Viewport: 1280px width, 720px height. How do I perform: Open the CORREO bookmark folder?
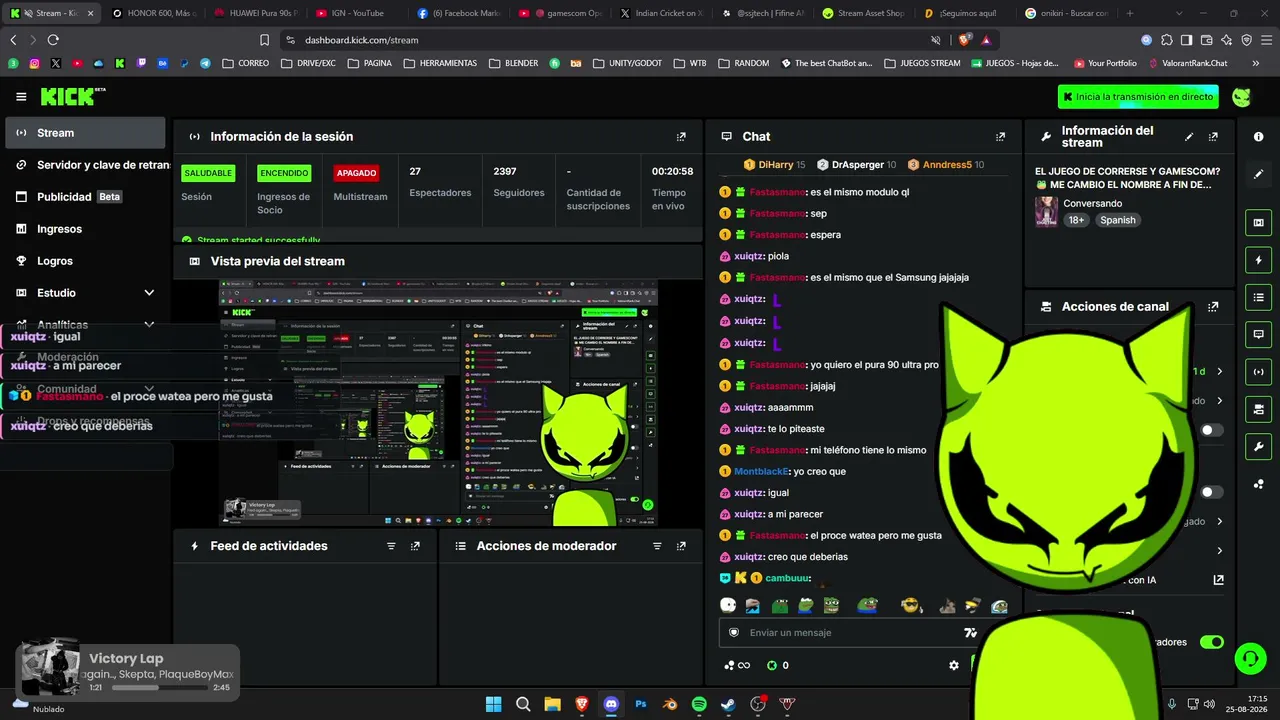tap(245, 63)
